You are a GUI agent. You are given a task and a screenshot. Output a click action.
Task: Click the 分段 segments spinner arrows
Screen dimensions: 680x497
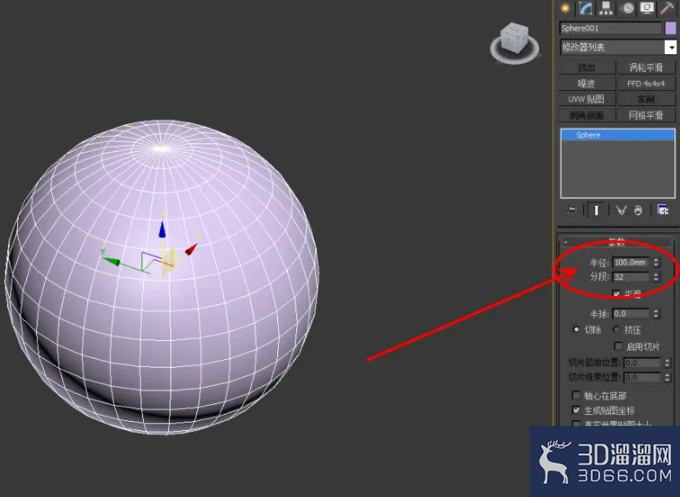pyautogui.click(x=656, y=277)
